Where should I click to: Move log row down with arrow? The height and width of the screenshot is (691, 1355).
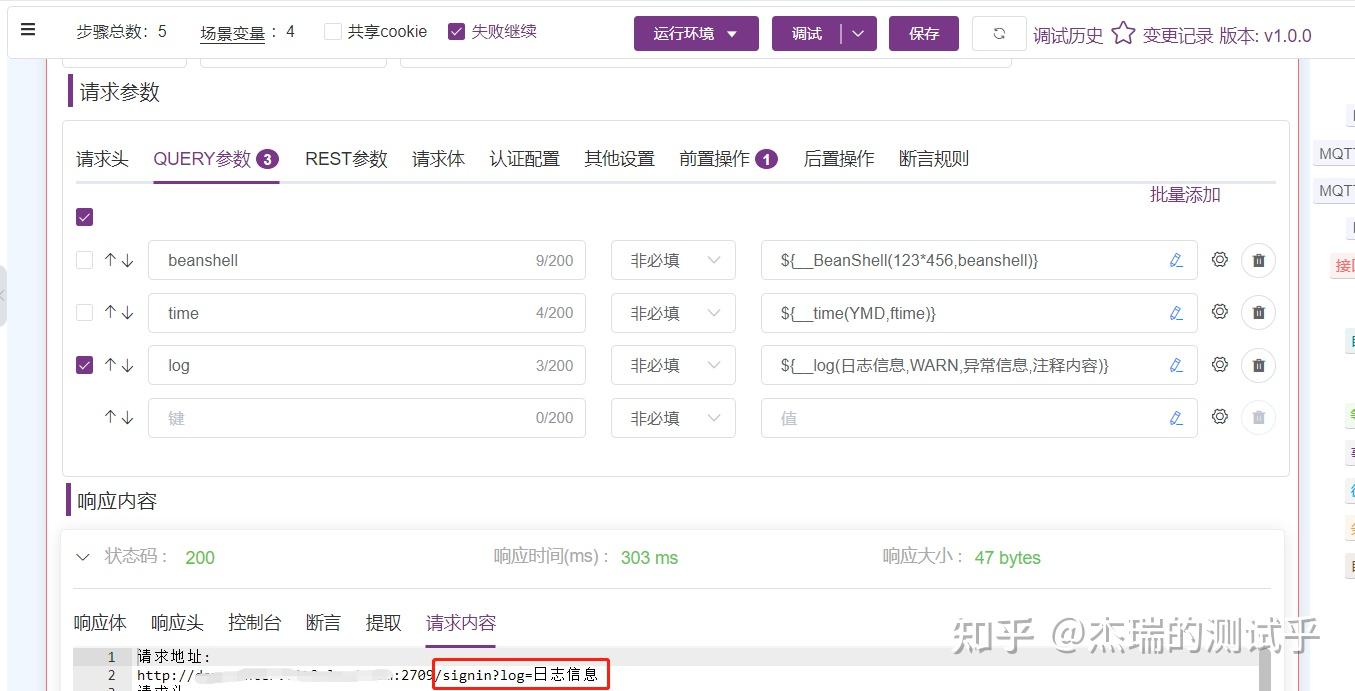(127, 365)
